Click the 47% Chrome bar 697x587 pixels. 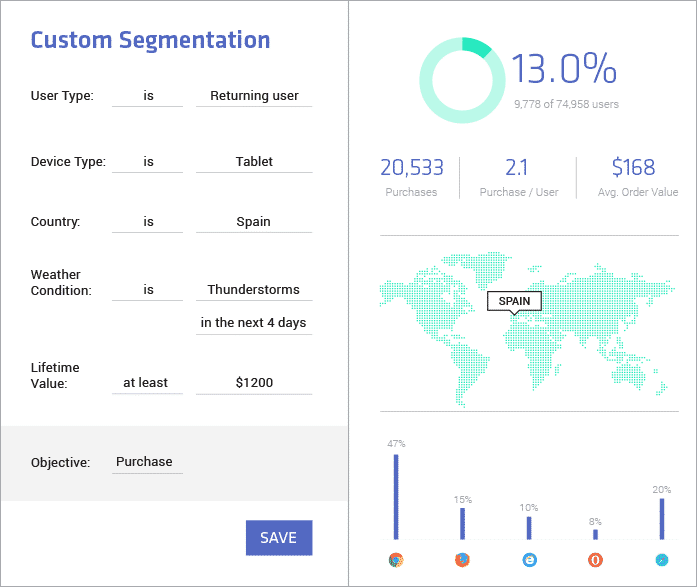point(396,497)
